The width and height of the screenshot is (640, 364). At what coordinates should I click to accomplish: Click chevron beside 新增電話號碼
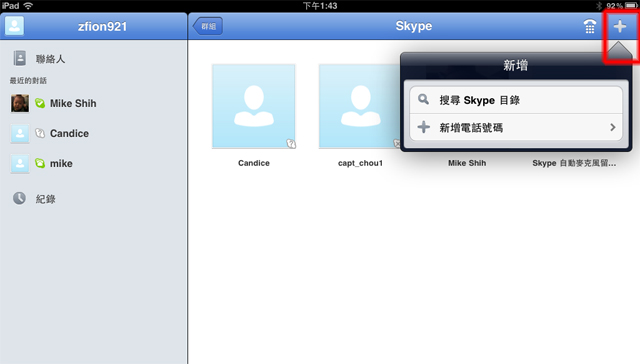[x=612, y=127]
